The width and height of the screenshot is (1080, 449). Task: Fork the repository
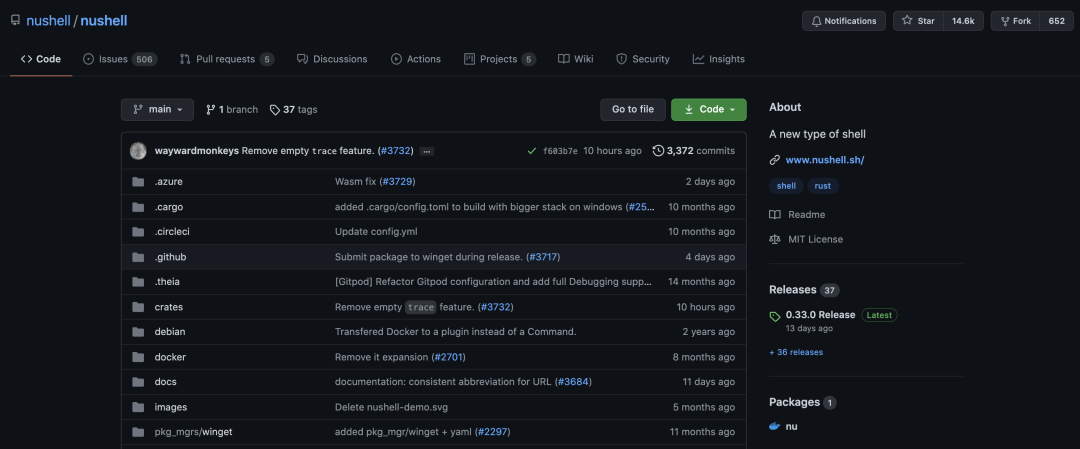coord(1015,21)
